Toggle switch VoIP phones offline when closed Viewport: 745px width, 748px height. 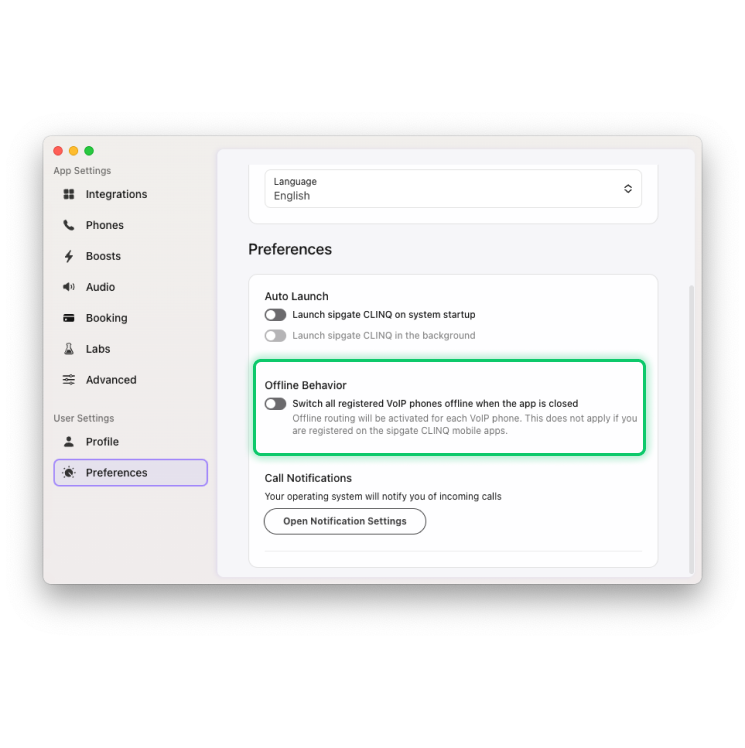(x=275, y=404)
